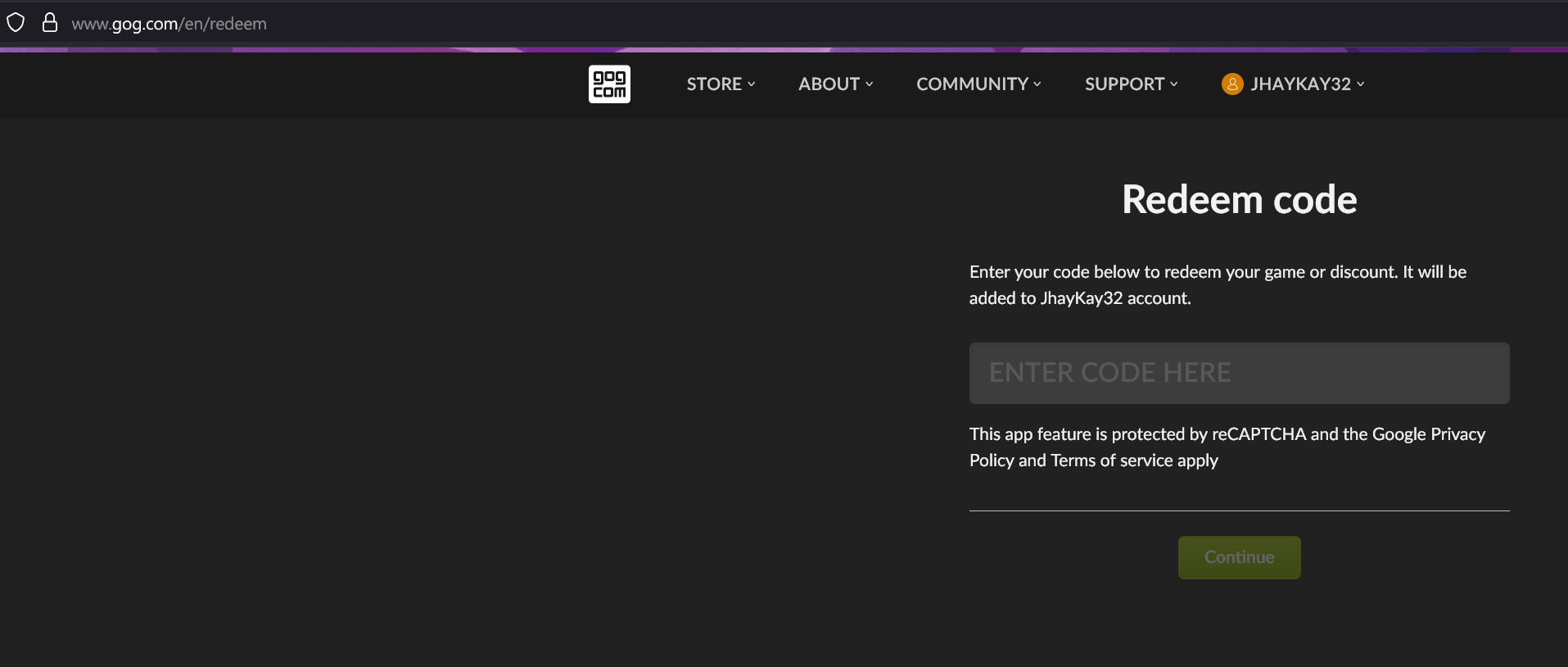Click the site security padlock icon
Screen dimensions: 1568x667
point(50,23)
